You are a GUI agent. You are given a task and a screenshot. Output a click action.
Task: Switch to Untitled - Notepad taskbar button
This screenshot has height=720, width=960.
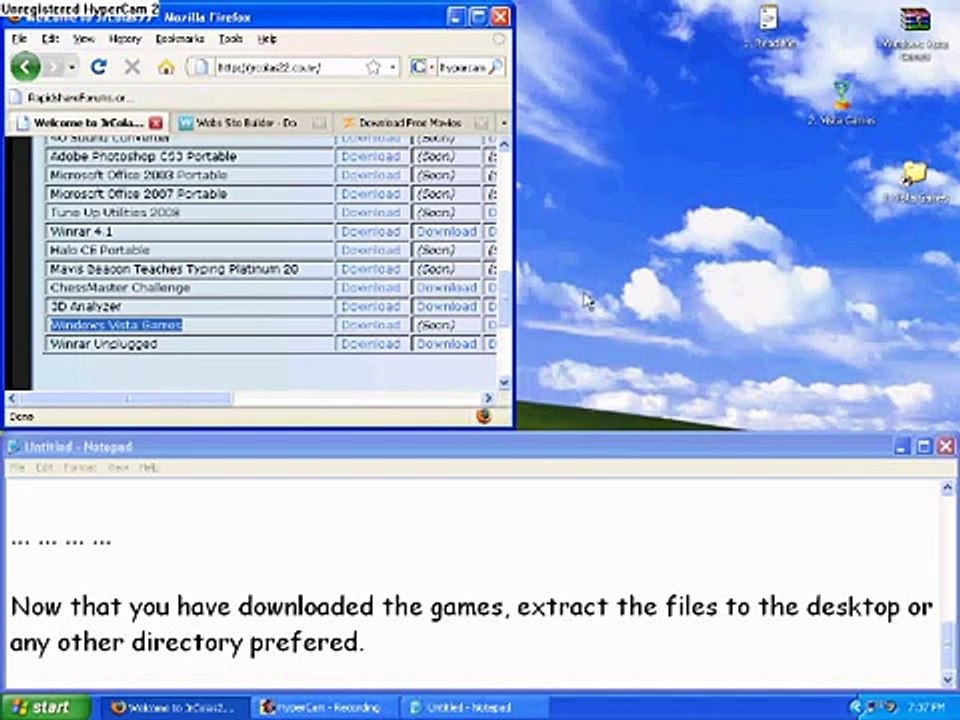(474, 708)
